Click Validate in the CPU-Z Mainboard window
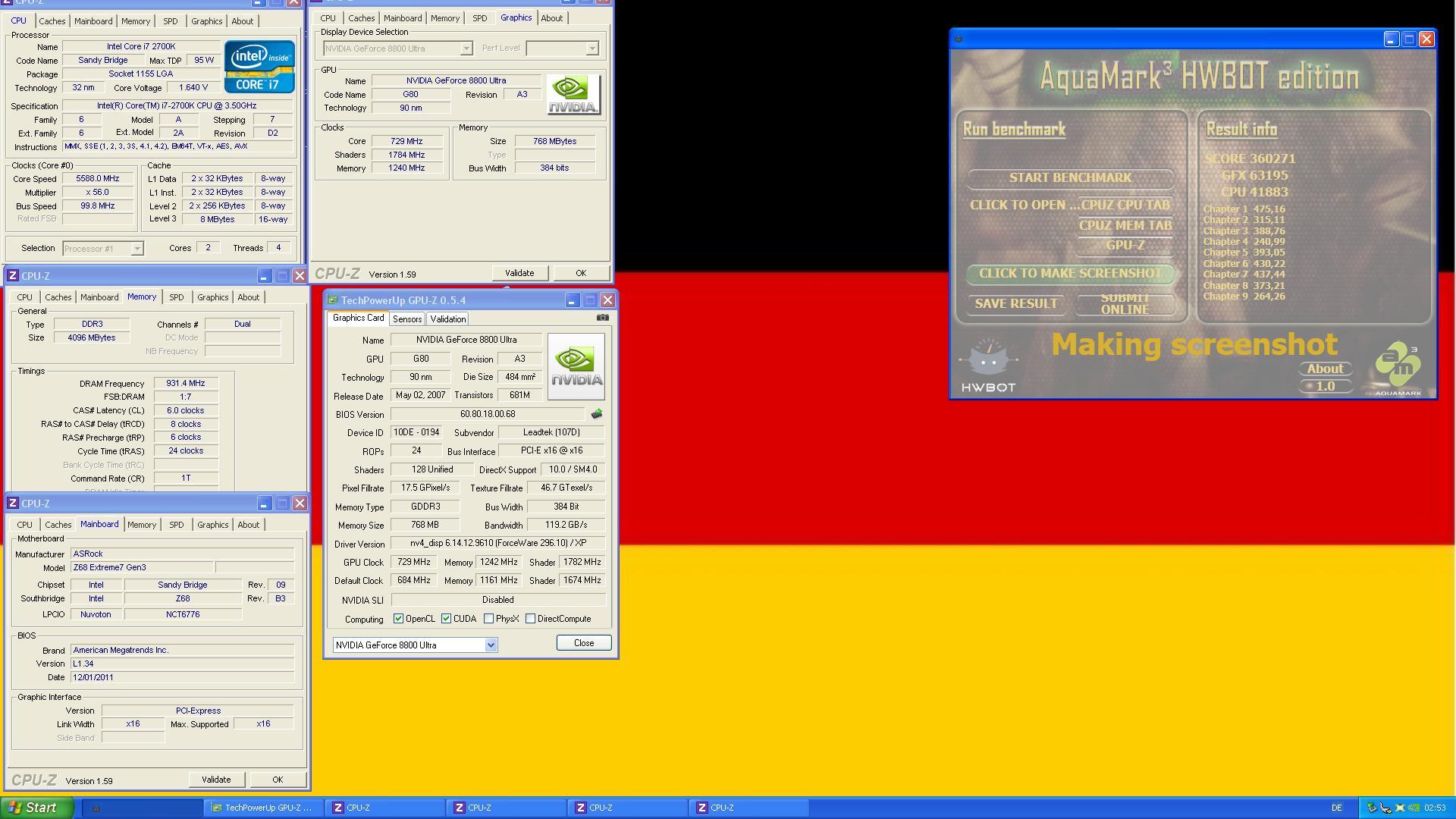Screen dimensions: 1456x819 pos(216,780)
